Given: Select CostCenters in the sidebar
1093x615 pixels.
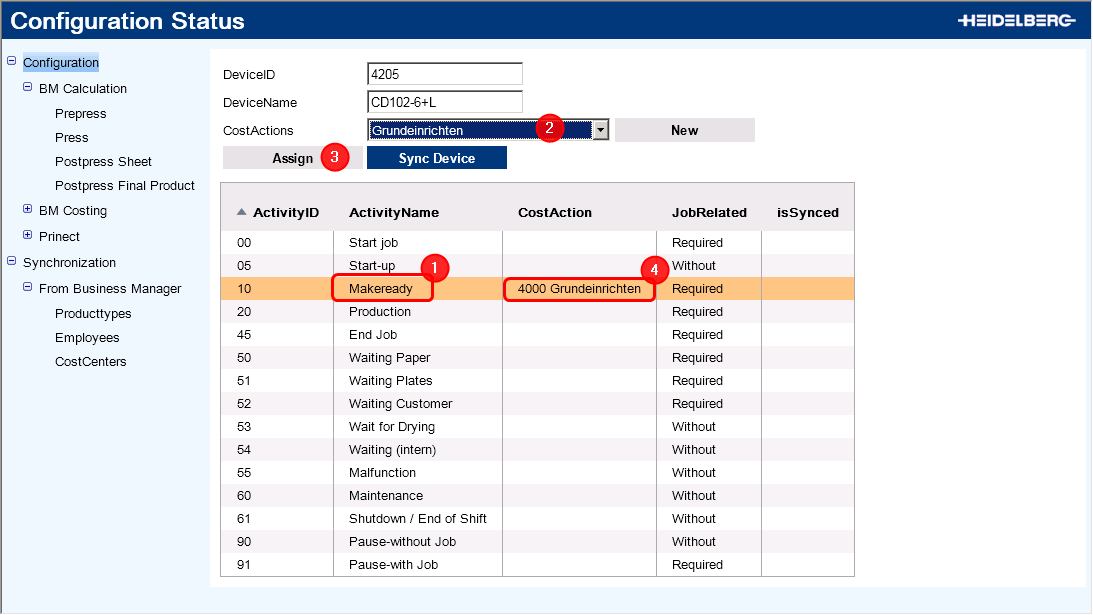Looking at the screenshot, I should [x=90, y=362].
